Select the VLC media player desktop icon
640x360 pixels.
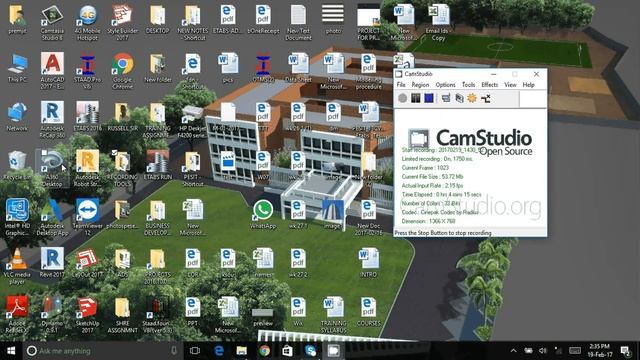[x=17, y=266]
